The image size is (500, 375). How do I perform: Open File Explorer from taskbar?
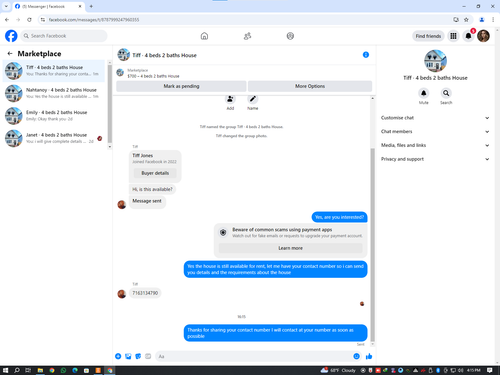point(40,370)
